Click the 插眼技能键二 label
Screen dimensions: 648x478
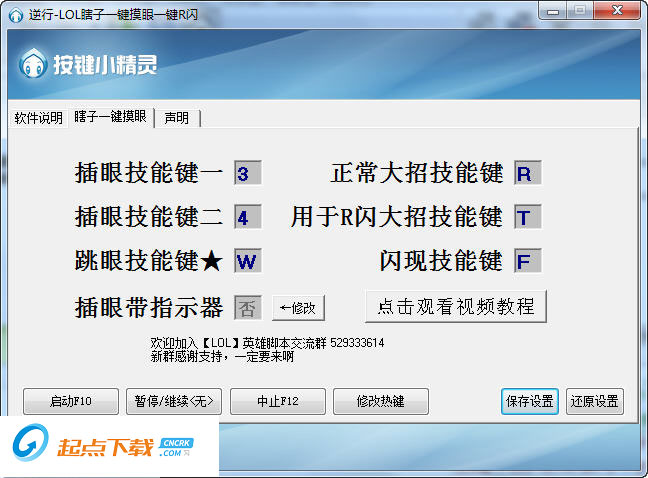pos(149,216)
